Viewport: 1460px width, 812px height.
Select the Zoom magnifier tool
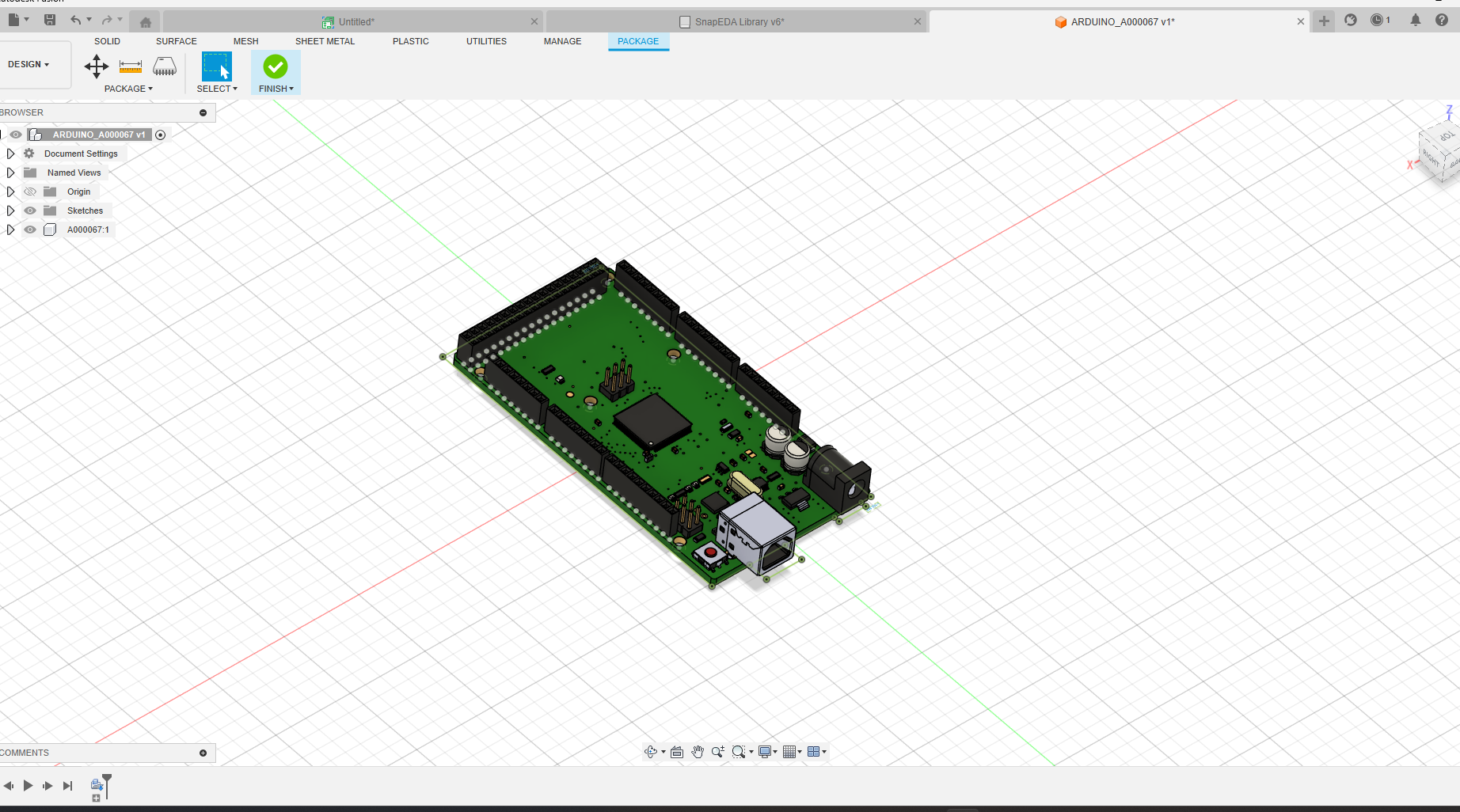pyautogui.click(x=718, y=752)
